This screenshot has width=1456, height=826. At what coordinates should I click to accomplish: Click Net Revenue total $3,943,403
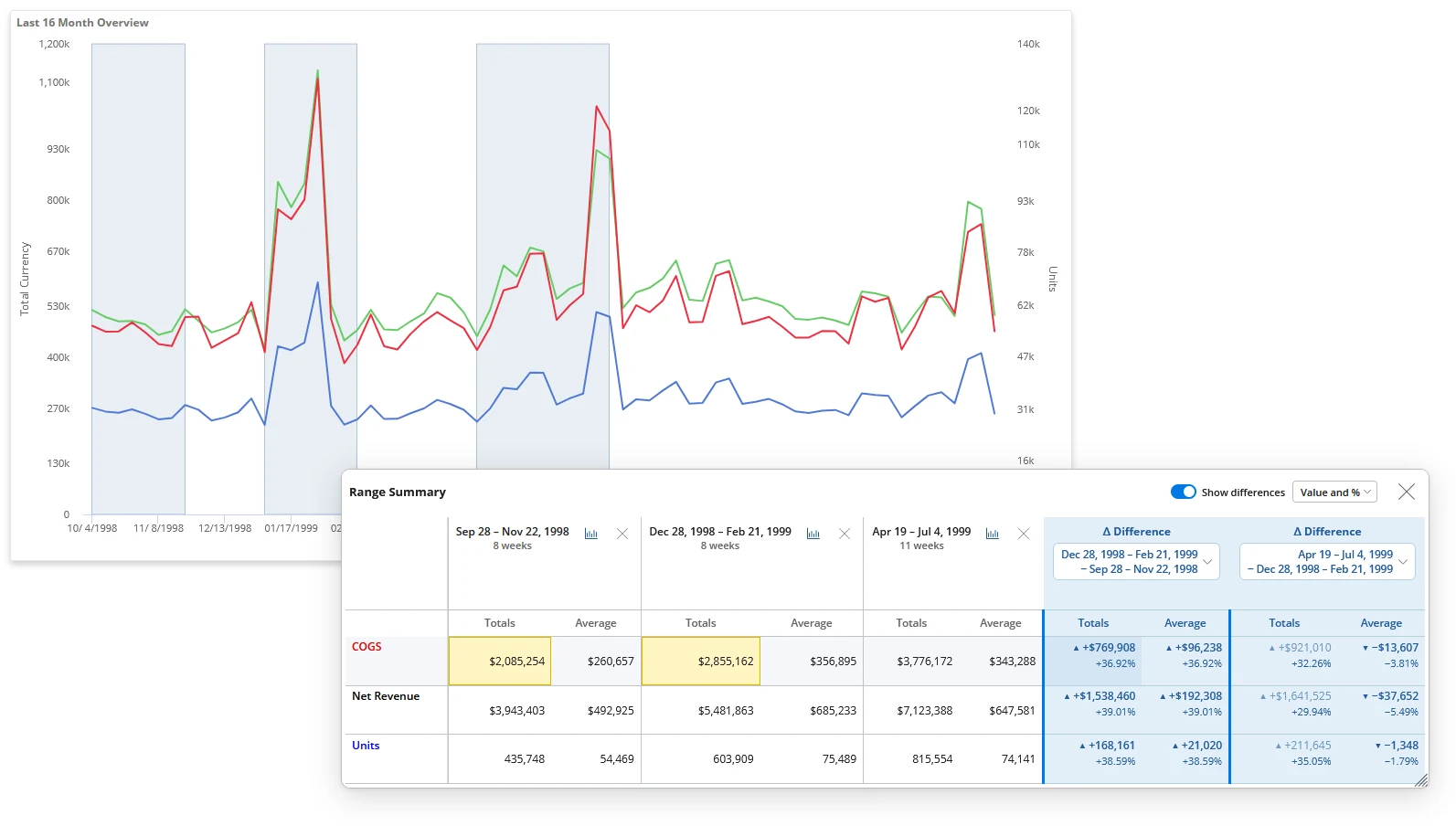coord(516,711)
